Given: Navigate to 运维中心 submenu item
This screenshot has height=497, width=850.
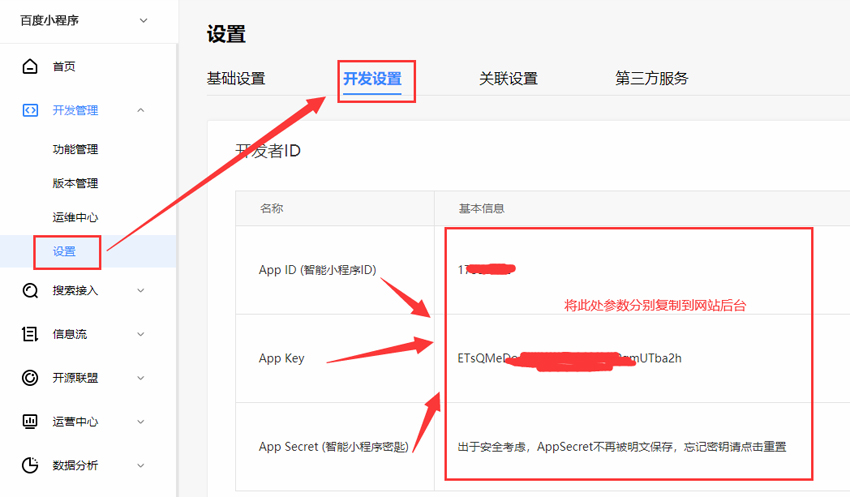Looking at the screenshot, I should [75, 218].
